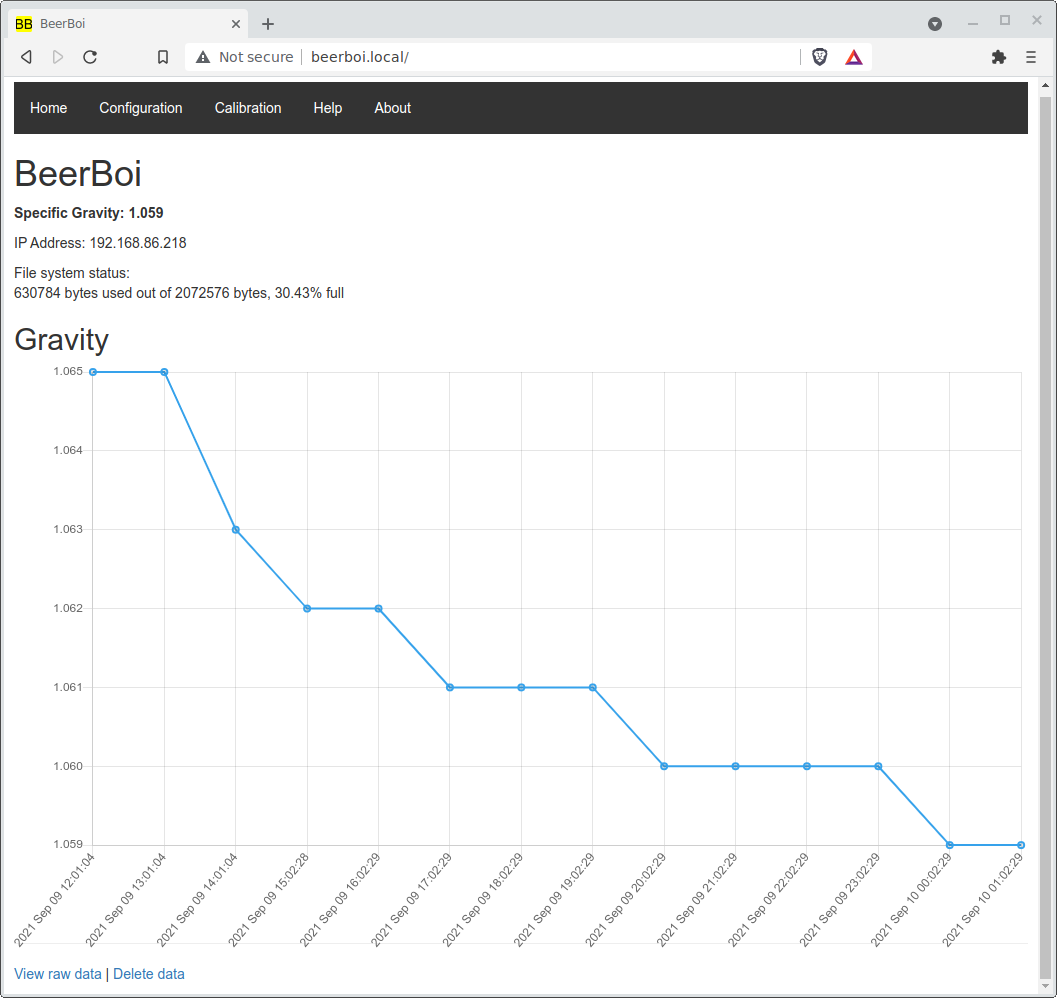This screenshot has height=998, width=1057.
Task: Click the Brave Rewards triangle icon
Action: [853, 57]
